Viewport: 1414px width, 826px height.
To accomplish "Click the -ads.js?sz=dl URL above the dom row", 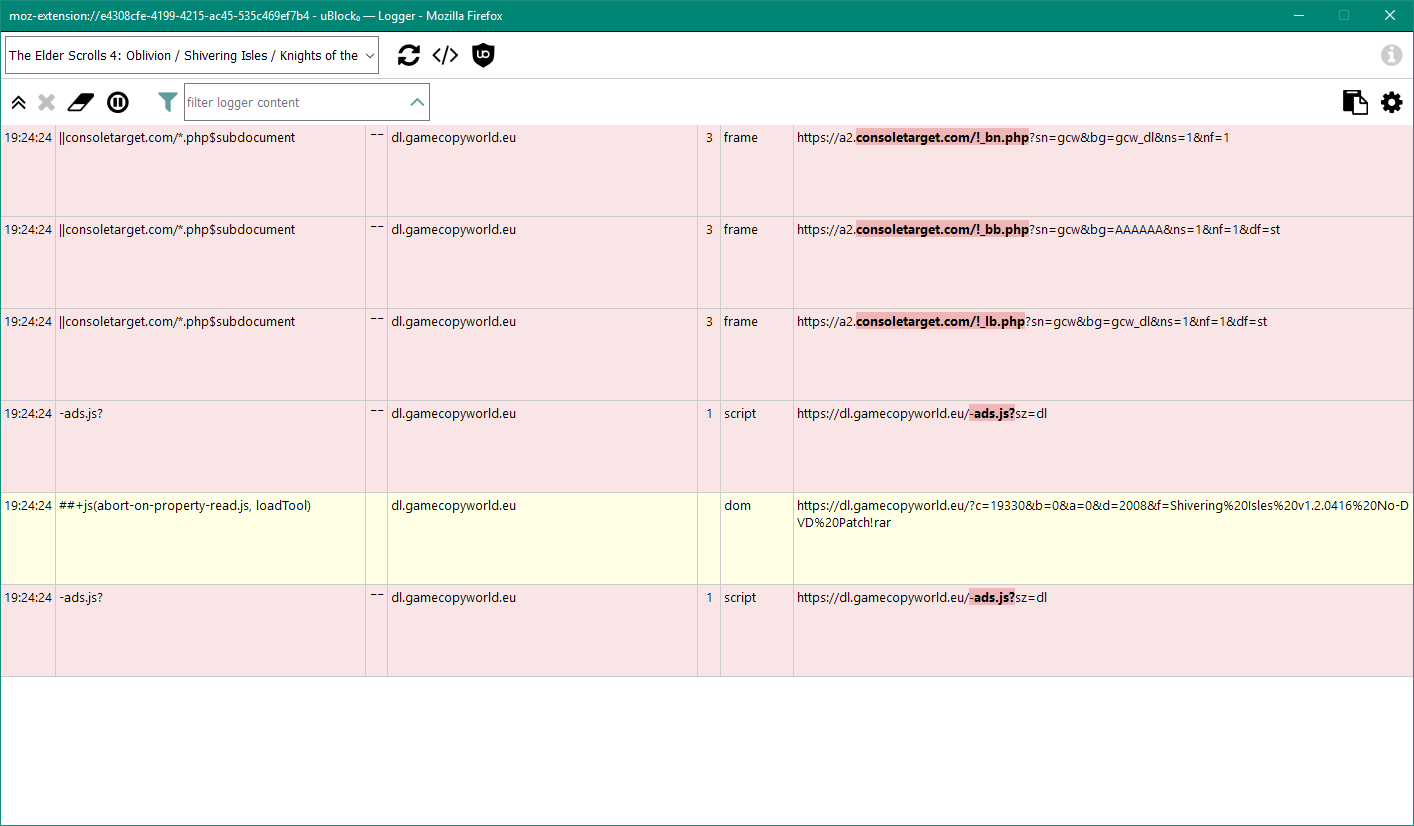I will pyautogui.click(x=922, y=414).
